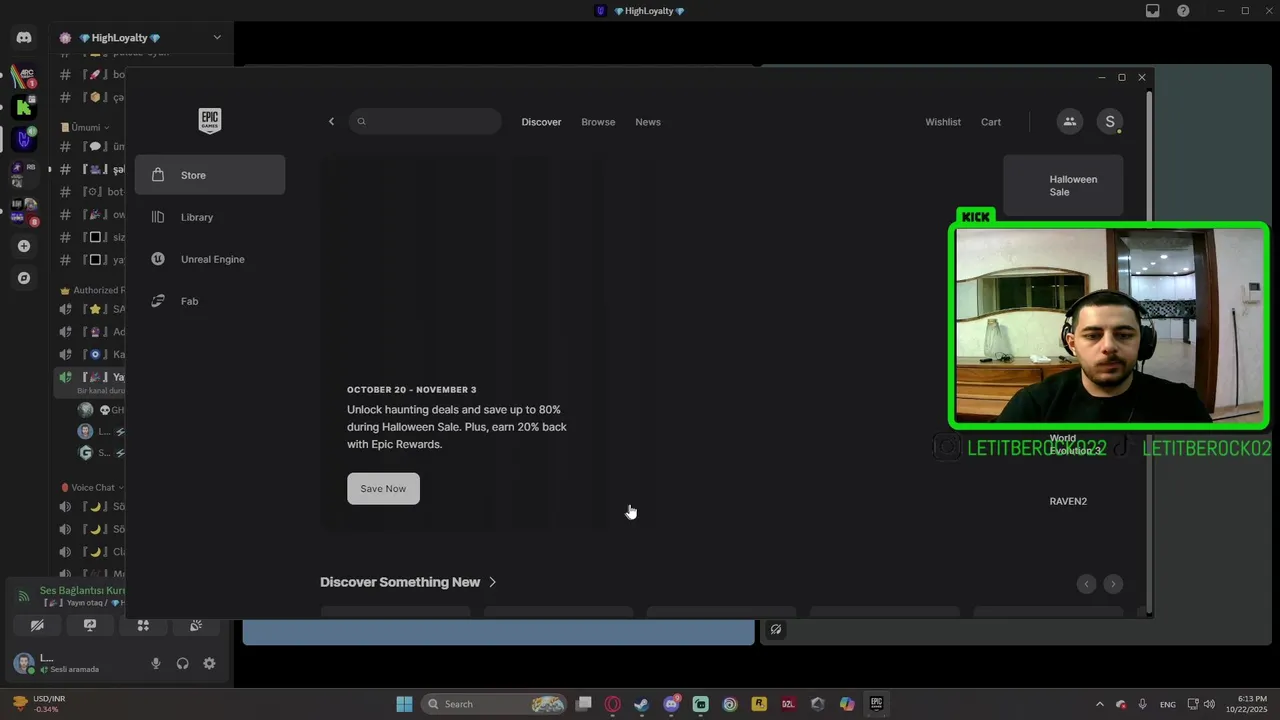Share your screen in Discord
The image size is (1280, 720).
pos(90,626)
